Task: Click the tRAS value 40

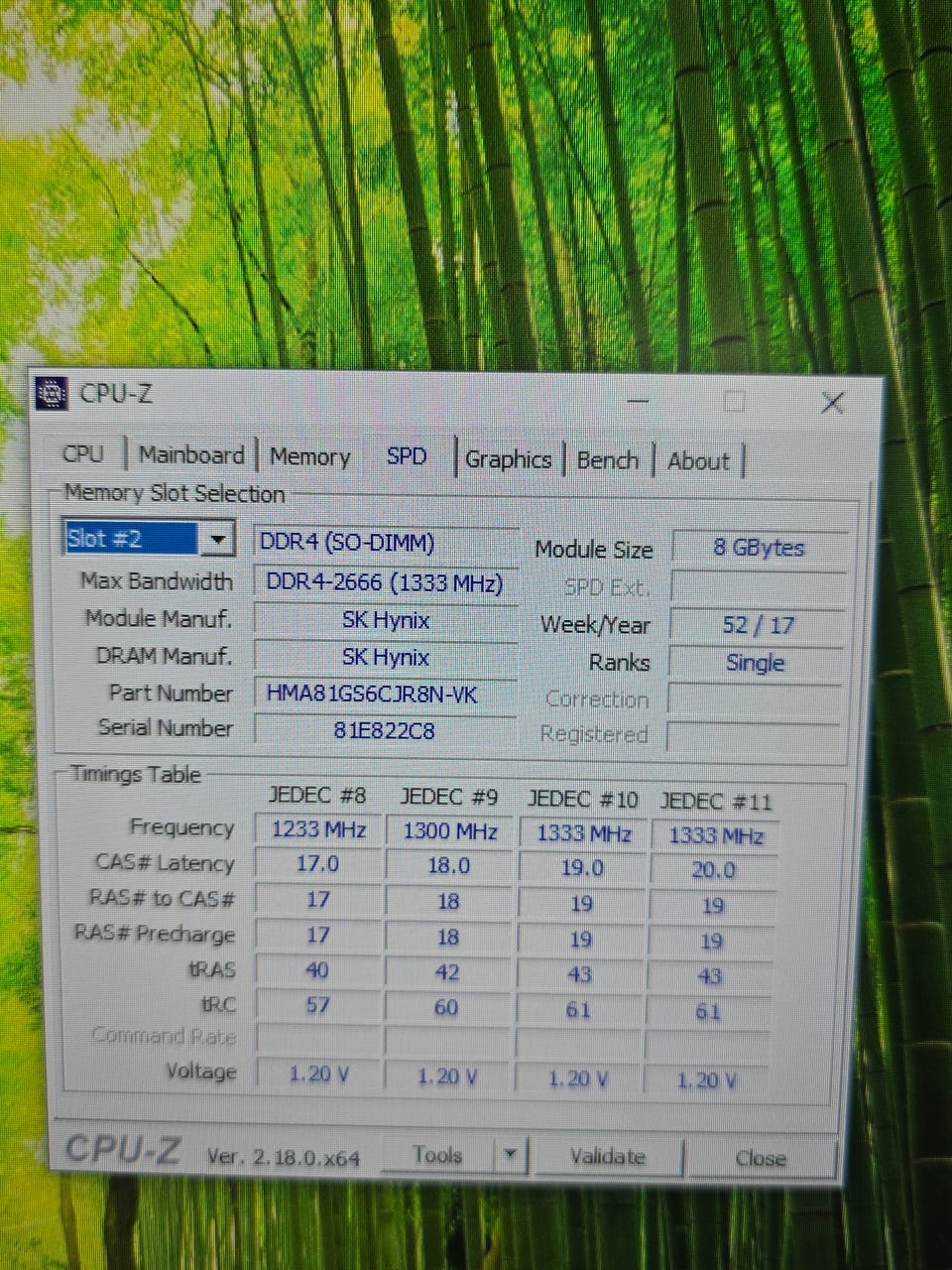Action: click(x=317, y=970)
